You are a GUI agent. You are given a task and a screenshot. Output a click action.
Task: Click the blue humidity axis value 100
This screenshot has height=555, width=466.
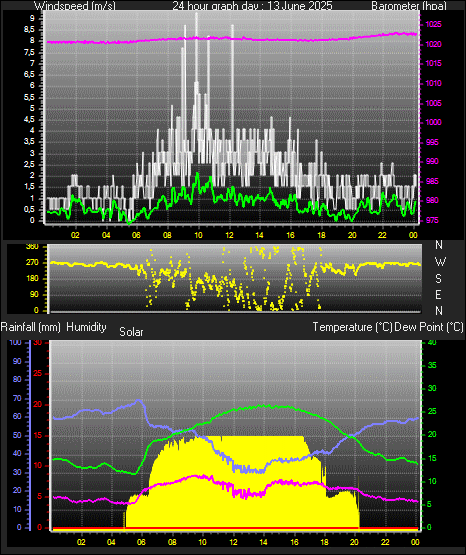point(16,343)
